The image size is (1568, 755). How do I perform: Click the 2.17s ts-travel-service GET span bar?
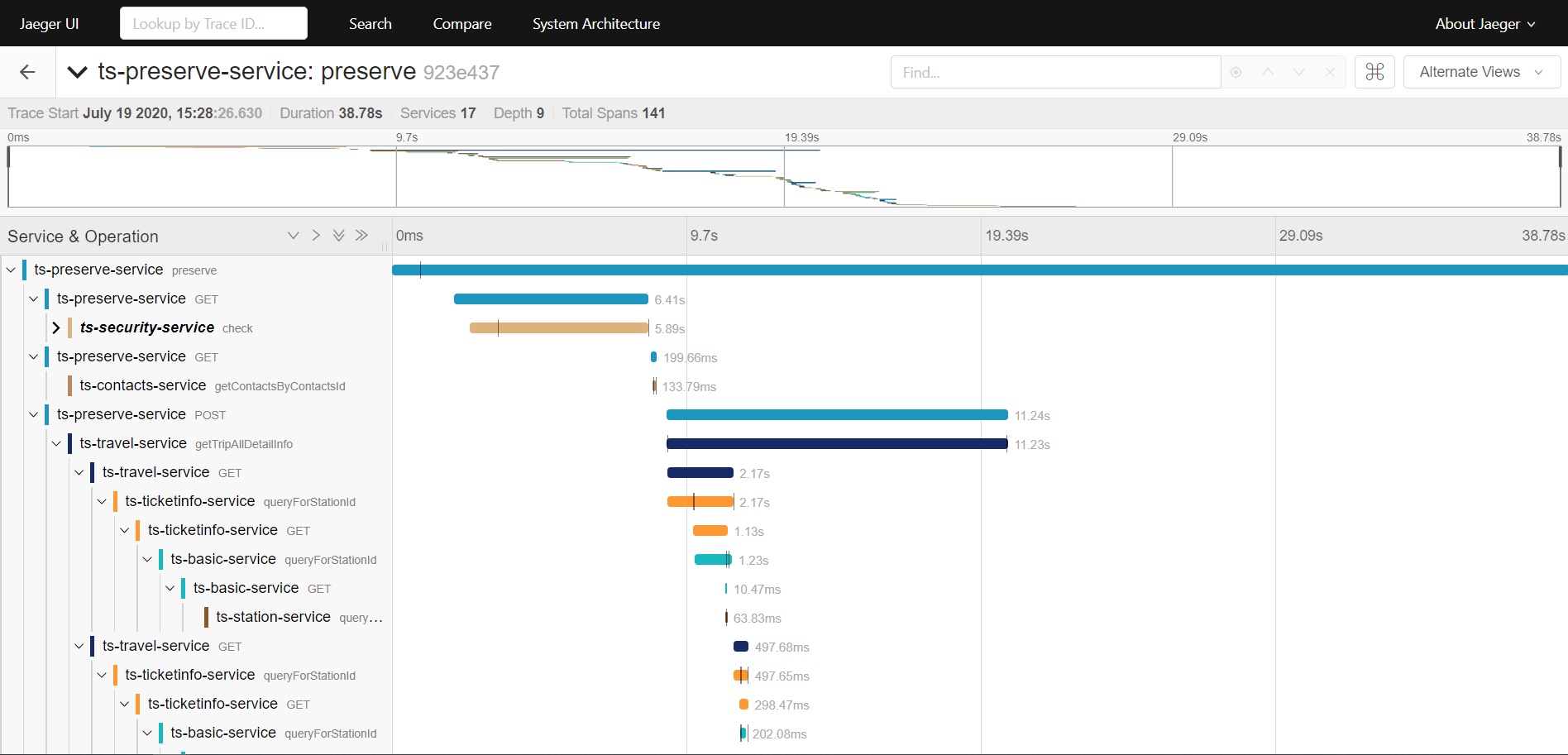point(700,473)
